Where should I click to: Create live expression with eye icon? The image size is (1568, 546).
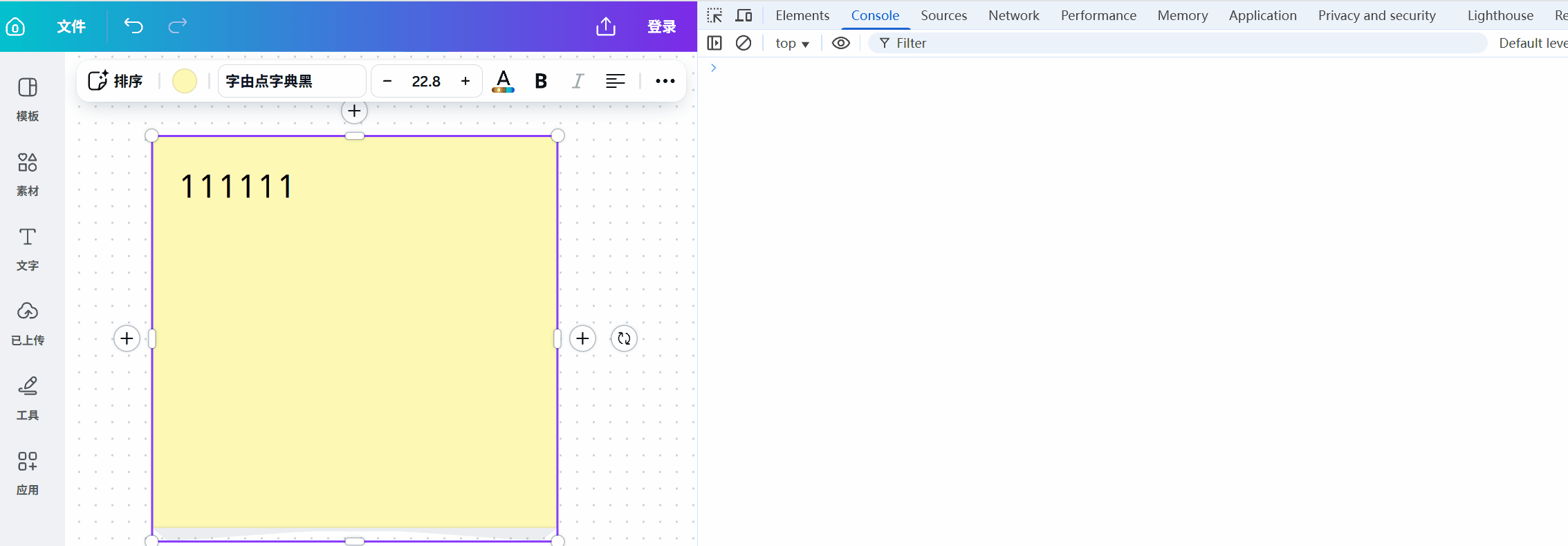tap(840, 43)
